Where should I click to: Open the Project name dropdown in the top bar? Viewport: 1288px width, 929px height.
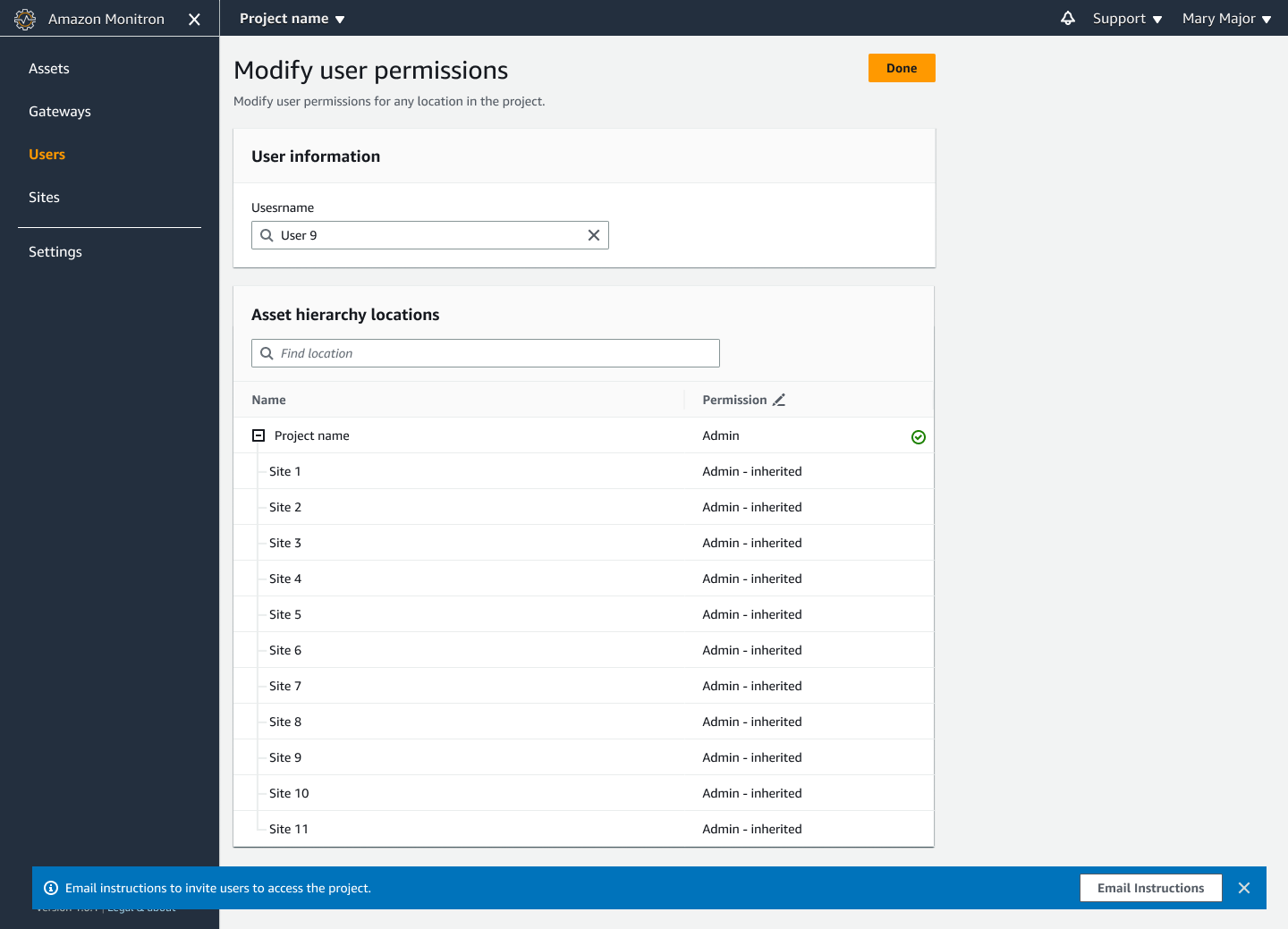pyautogui.click(x=292, y=18)
